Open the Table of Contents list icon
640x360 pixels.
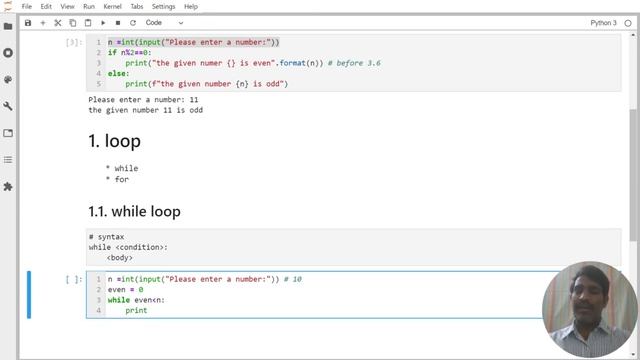[8, 160]
